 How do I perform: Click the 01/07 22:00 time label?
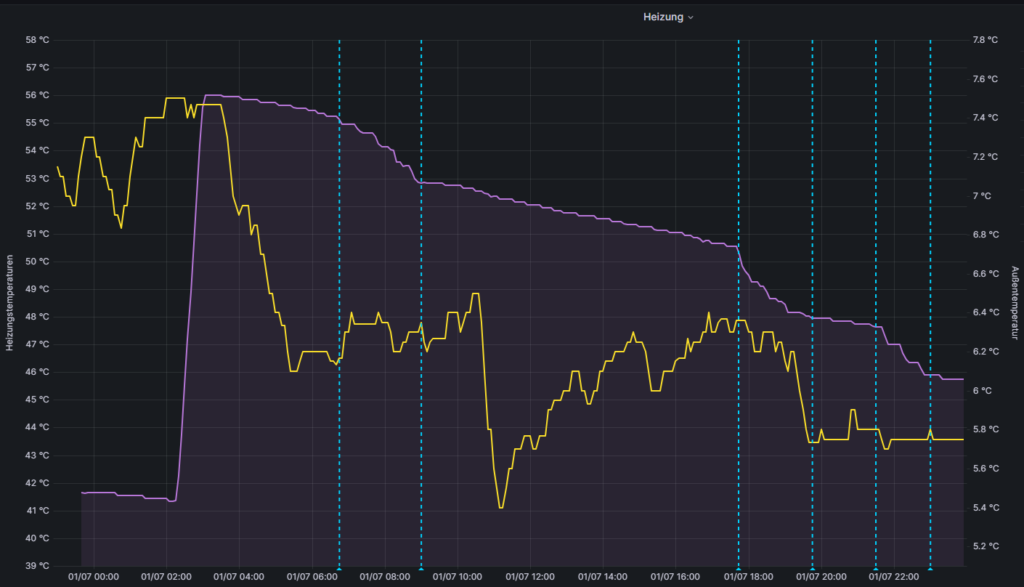coord(893,577)
